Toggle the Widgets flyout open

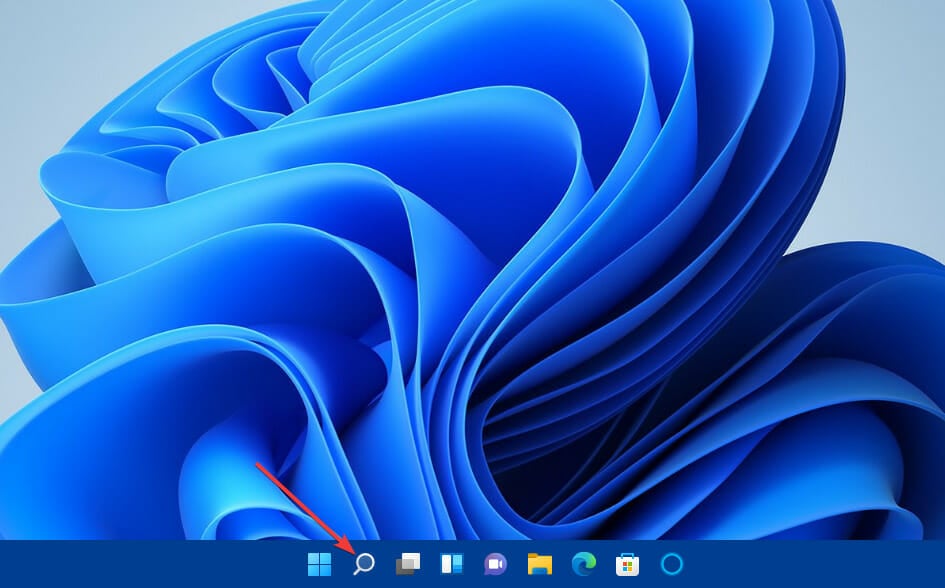click(452, 565)
